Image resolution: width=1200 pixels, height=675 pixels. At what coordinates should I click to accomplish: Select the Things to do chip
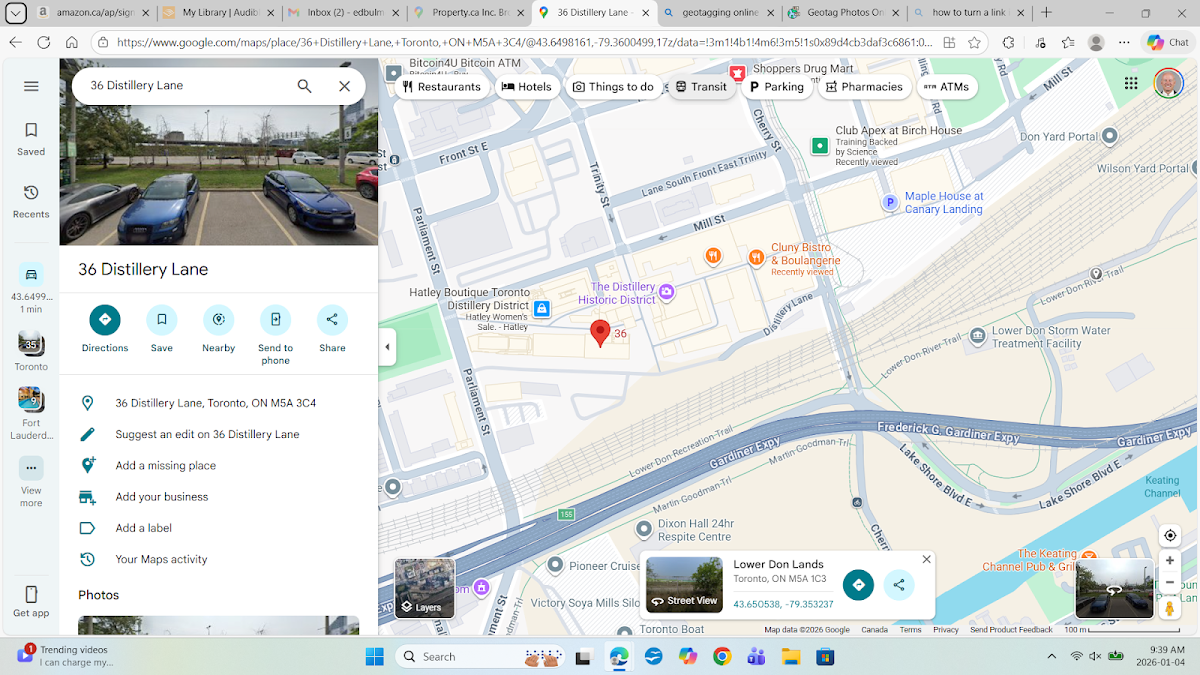(612, 87)
